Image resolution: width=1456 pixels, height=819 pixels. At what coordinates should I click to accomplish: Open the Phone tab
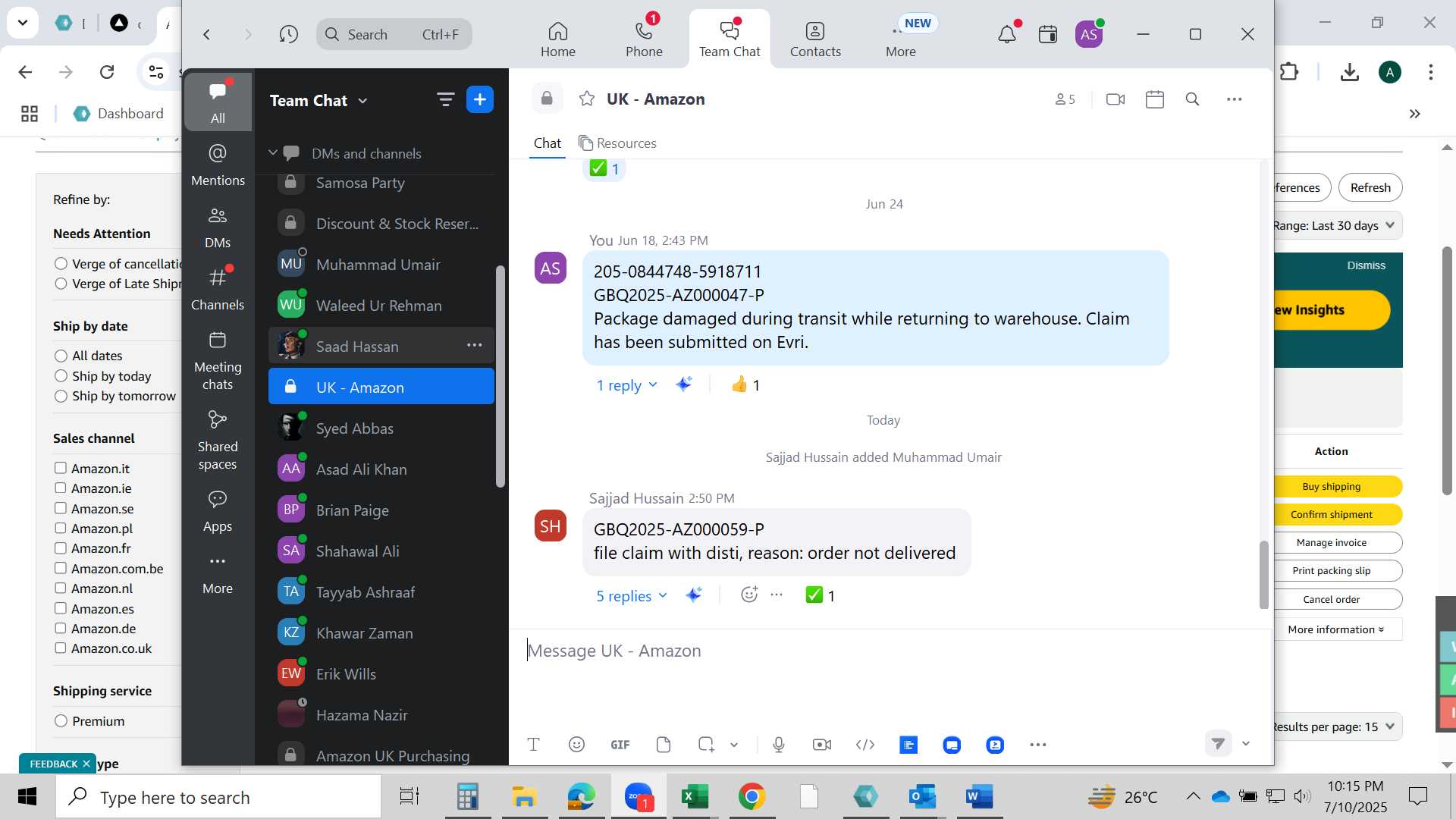tap(644, 39)
